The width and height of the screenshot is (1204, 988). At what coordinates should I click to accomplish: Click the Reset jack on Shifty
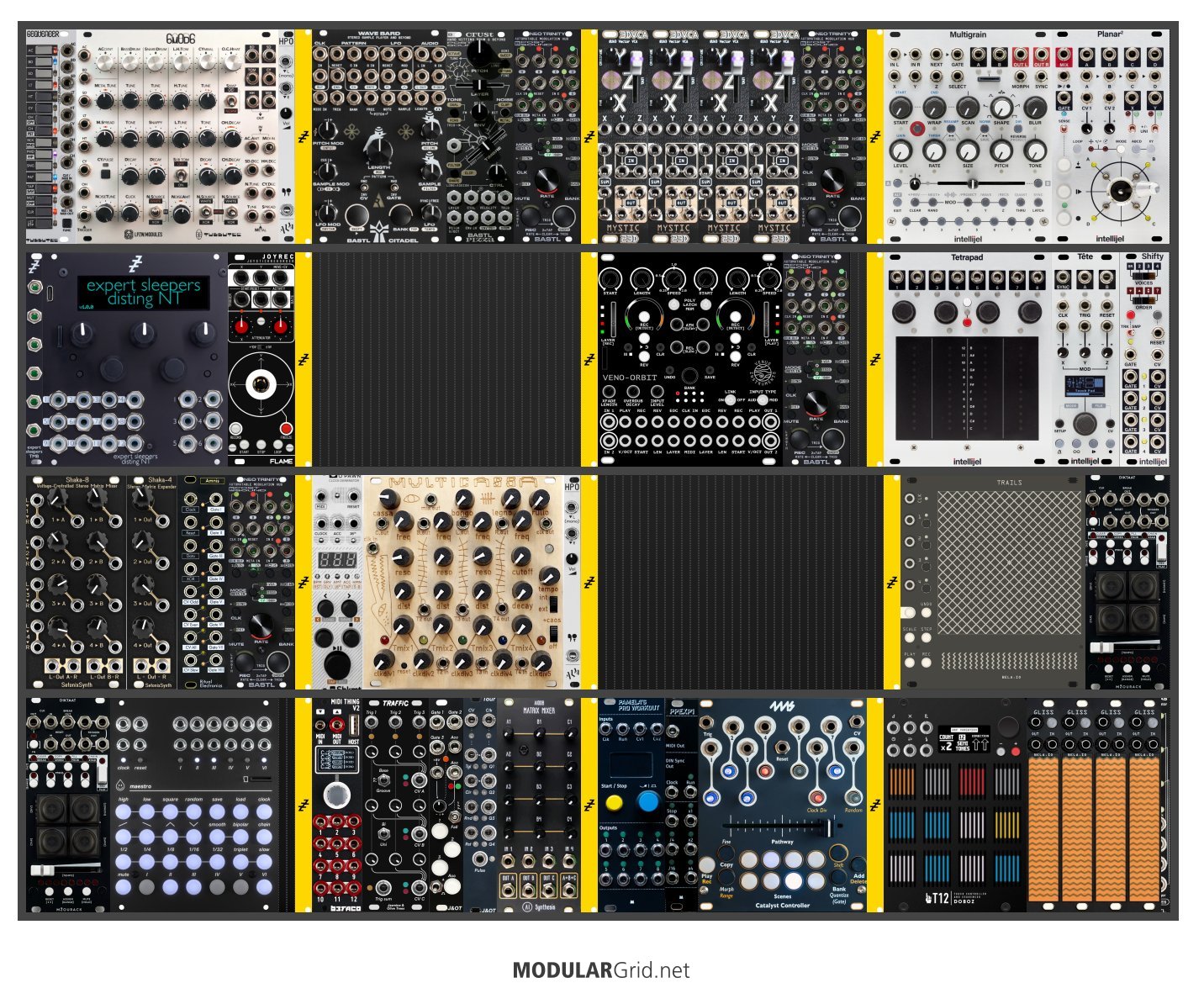coord(1157,331)
